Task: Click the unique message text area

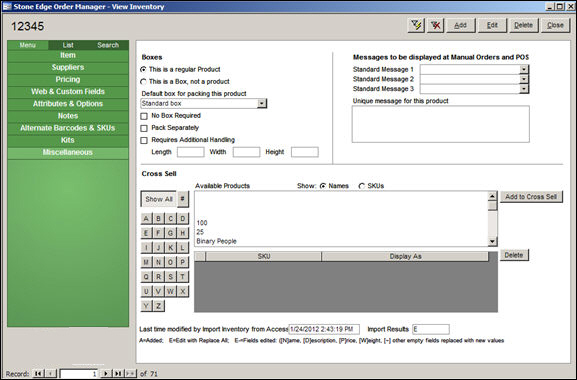Action: pyautogui.click(x=441, y=124)
